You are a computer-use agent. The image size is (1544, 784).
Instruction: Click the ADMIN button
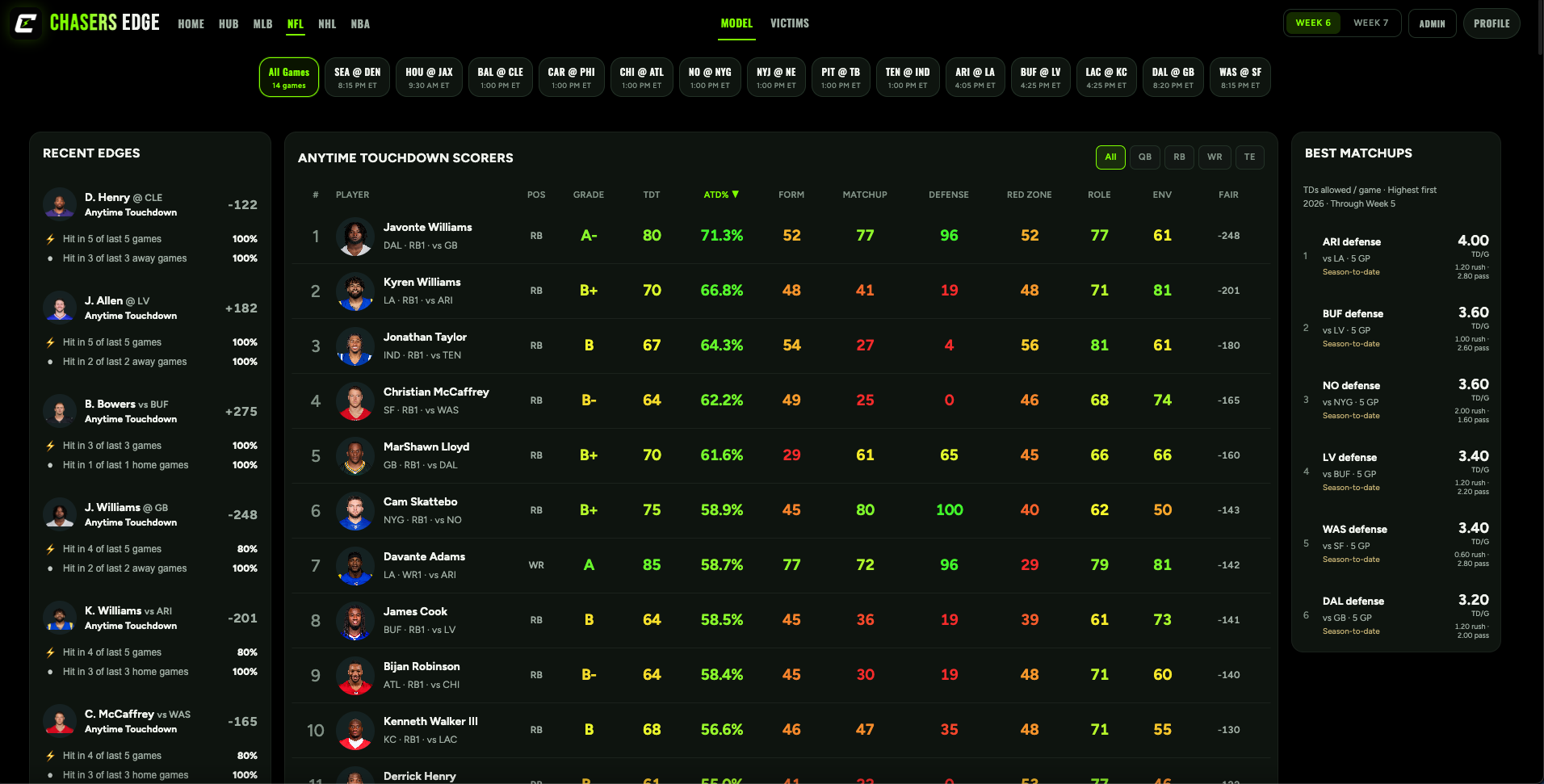[x=1433, y=23]
